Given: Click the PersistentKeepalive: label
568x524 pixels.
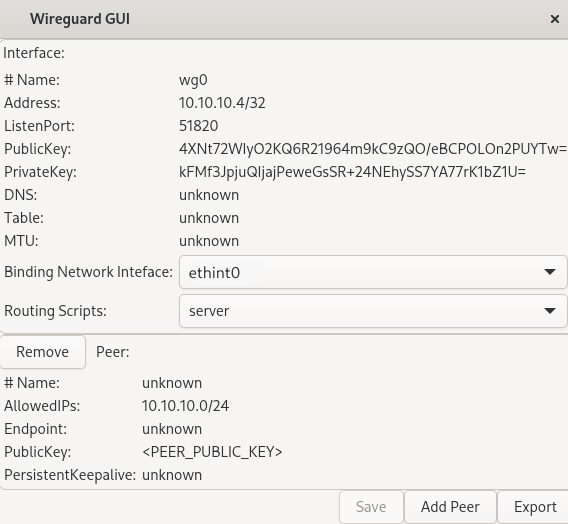Looking at the screenshot, I should tap(70, 475).
